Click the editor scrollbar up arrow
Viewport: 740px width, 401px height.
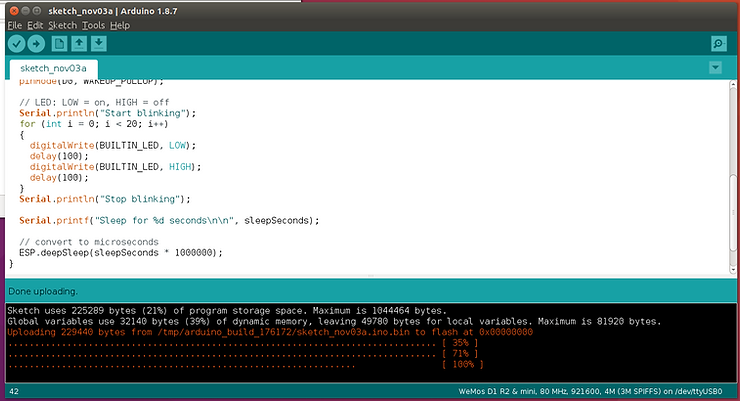733,84
